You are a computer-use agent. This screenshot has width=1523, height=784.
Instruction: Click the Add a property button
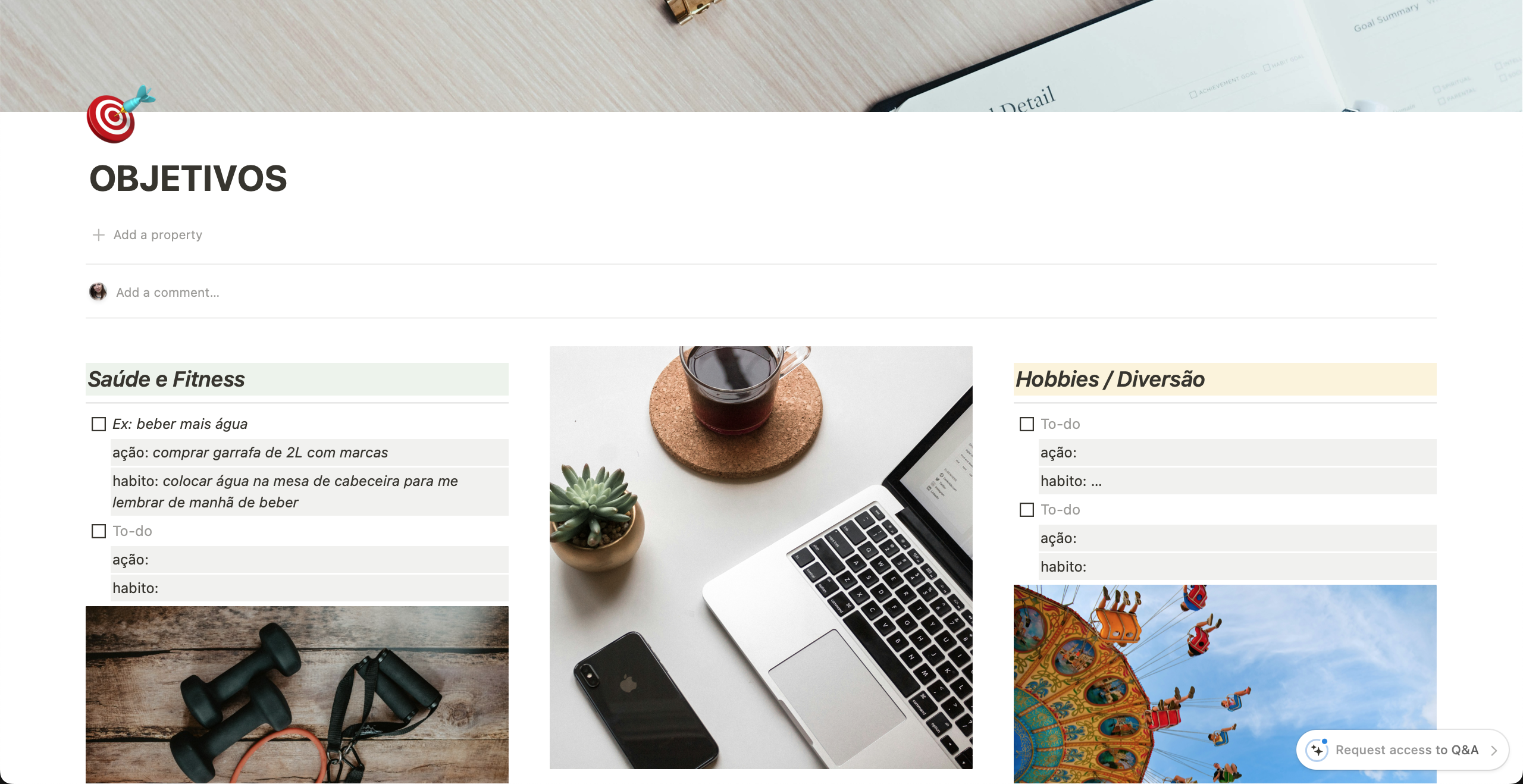(x=148, y=235)
